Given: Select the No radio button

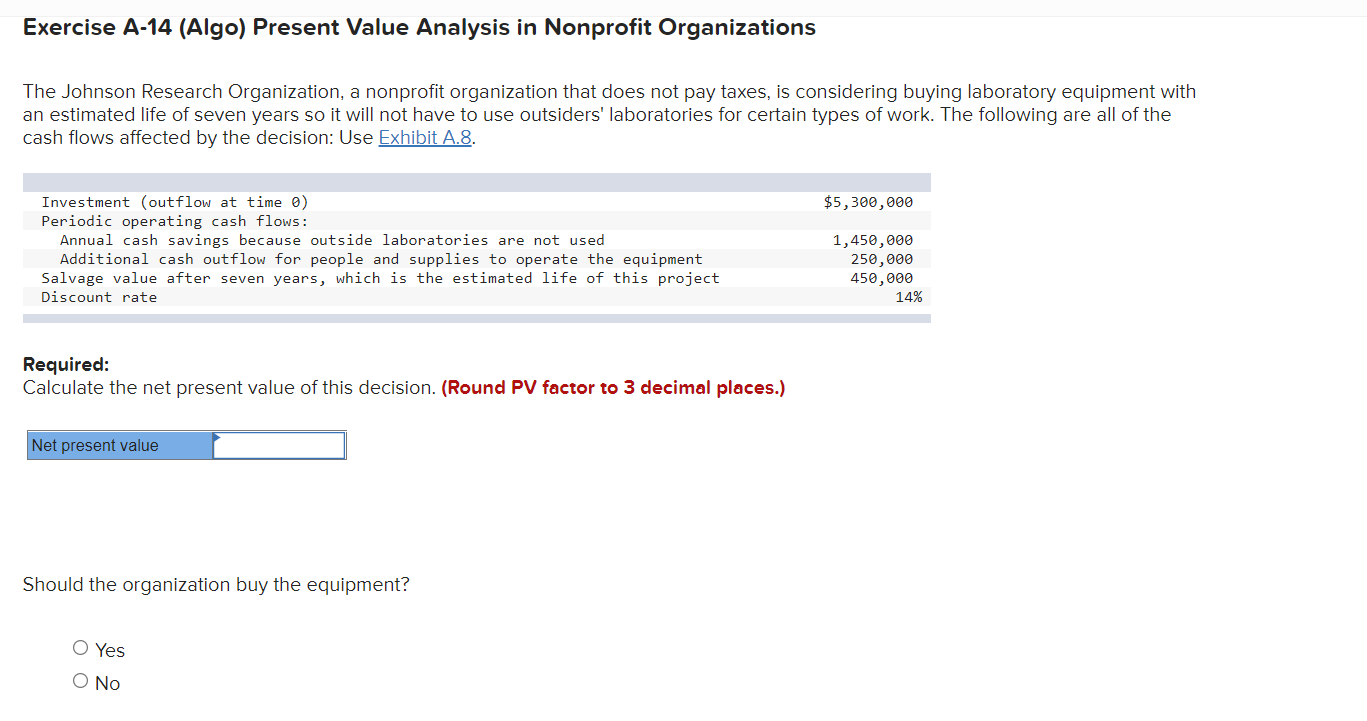Looking at the screenshot, I should pos(80,681).
